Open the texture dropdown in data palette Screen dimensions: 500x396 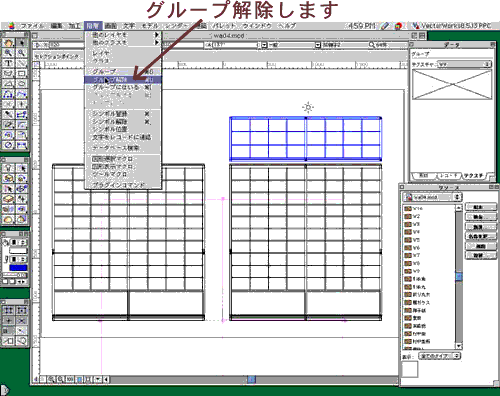coord(464,64)
